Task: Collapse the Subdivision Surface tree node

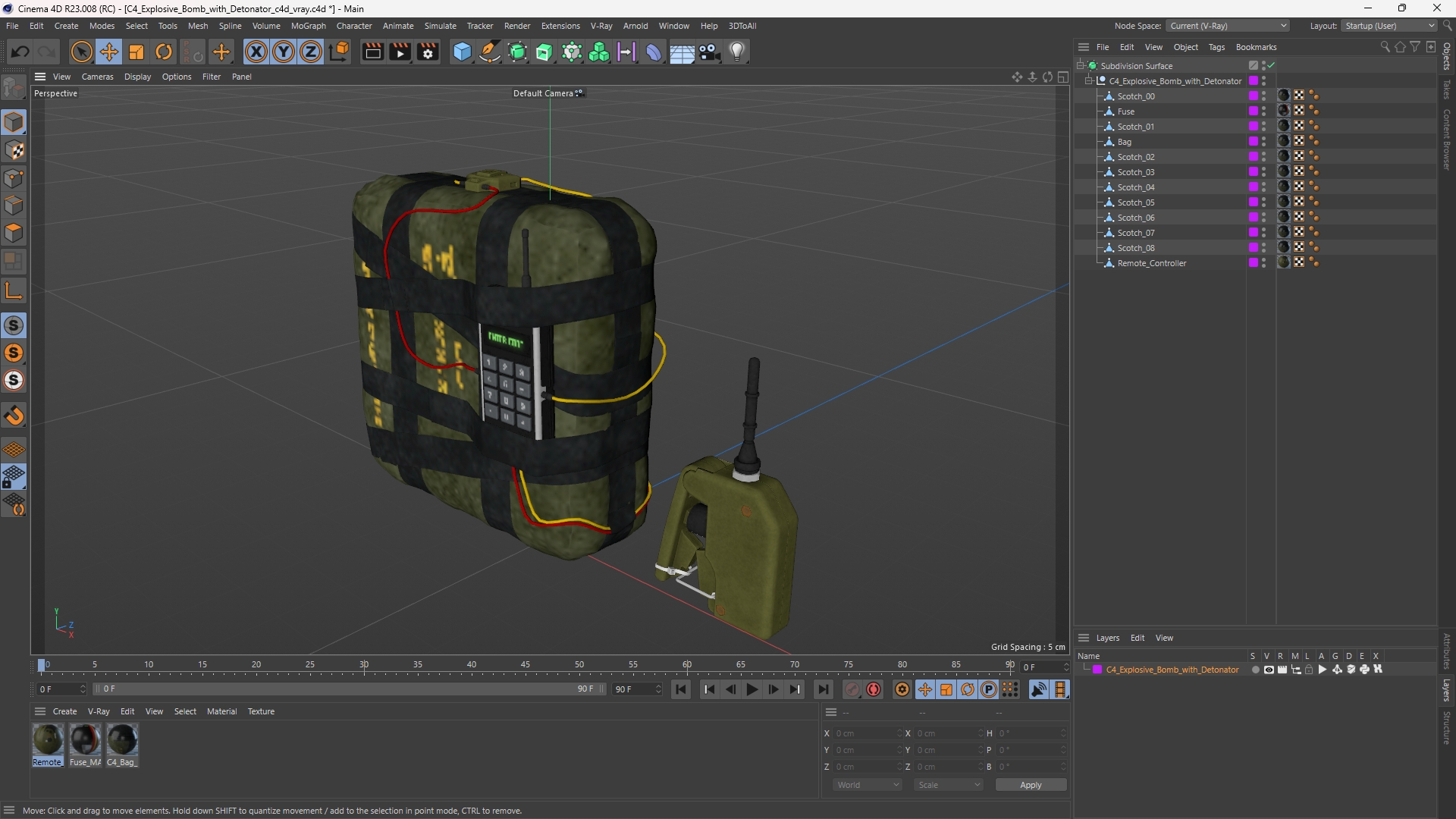Action: click(1081, 65)
